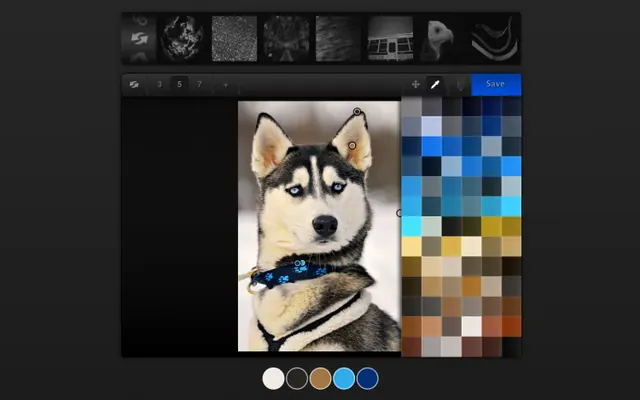
Task: Set palette size to 7 colors
Action: (199, 85)
